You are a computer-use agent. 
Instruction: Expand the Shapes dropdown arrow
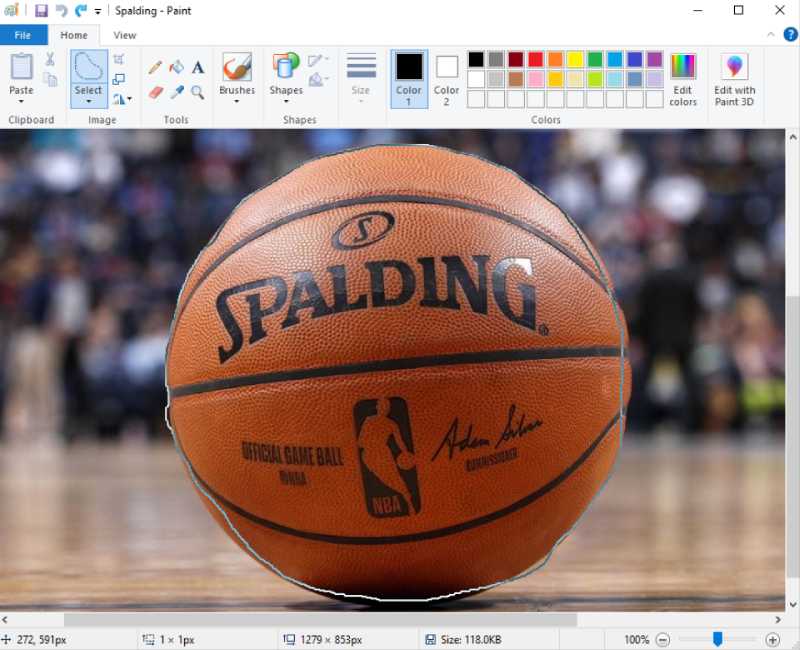coord(286,102)
